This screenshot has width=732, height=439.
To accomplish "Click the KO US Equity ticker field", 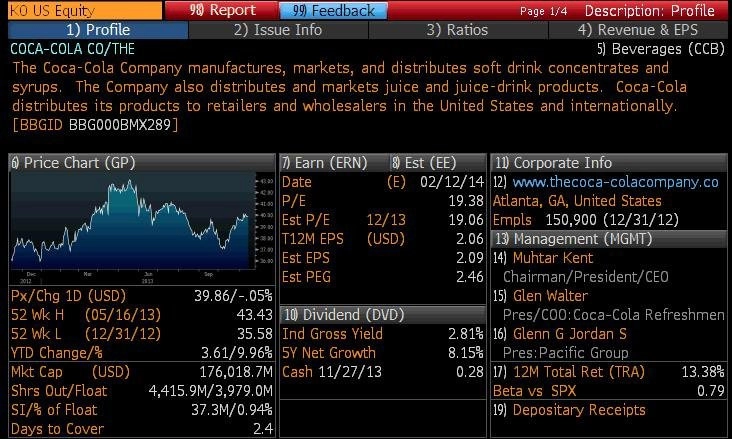I will 85,10.
